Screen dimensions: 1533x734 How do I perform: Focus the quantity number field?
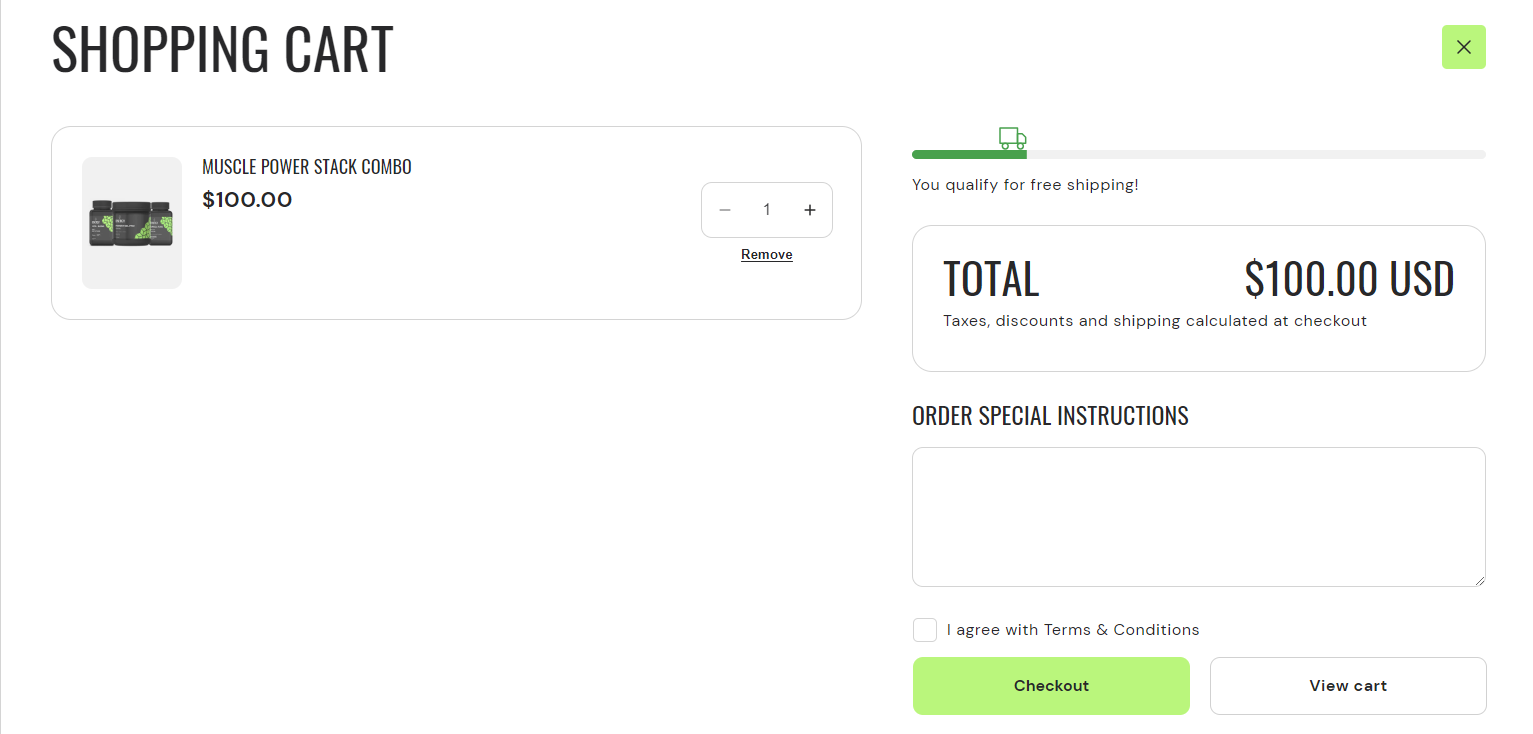tap(767, 210)
